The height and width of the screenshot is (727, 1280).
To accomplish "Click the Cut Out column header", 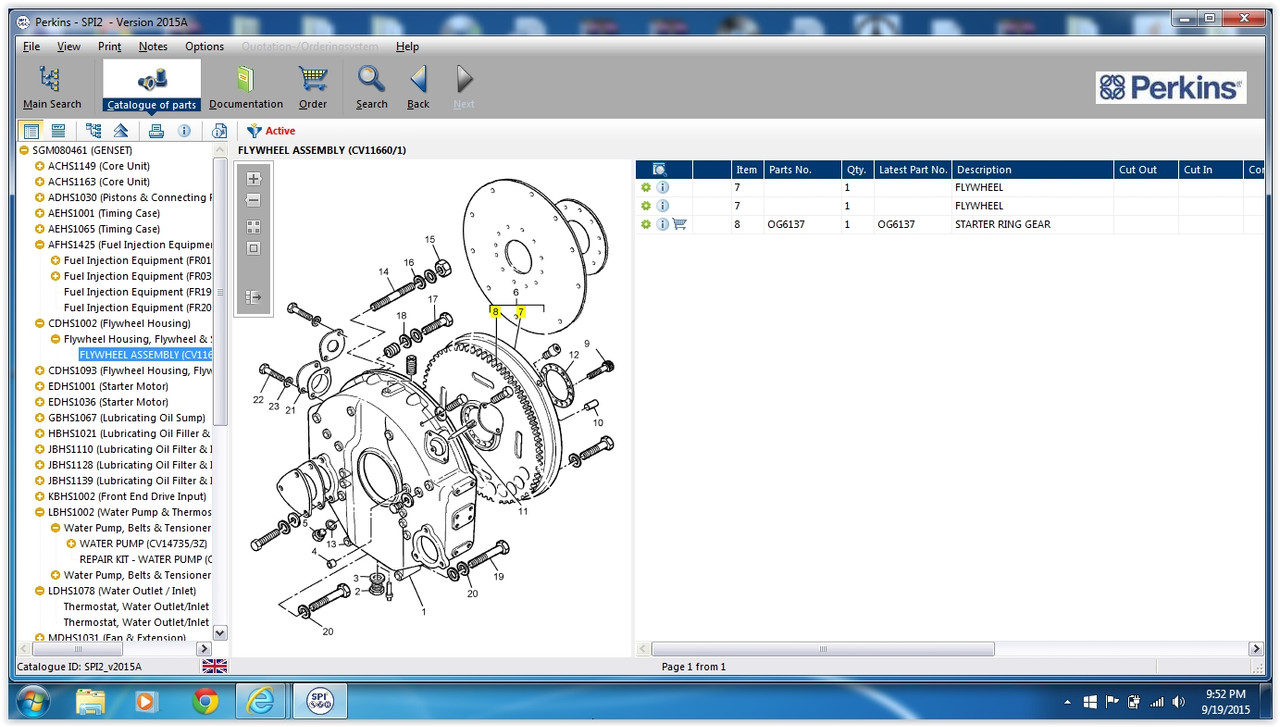I will point(1147,170).
